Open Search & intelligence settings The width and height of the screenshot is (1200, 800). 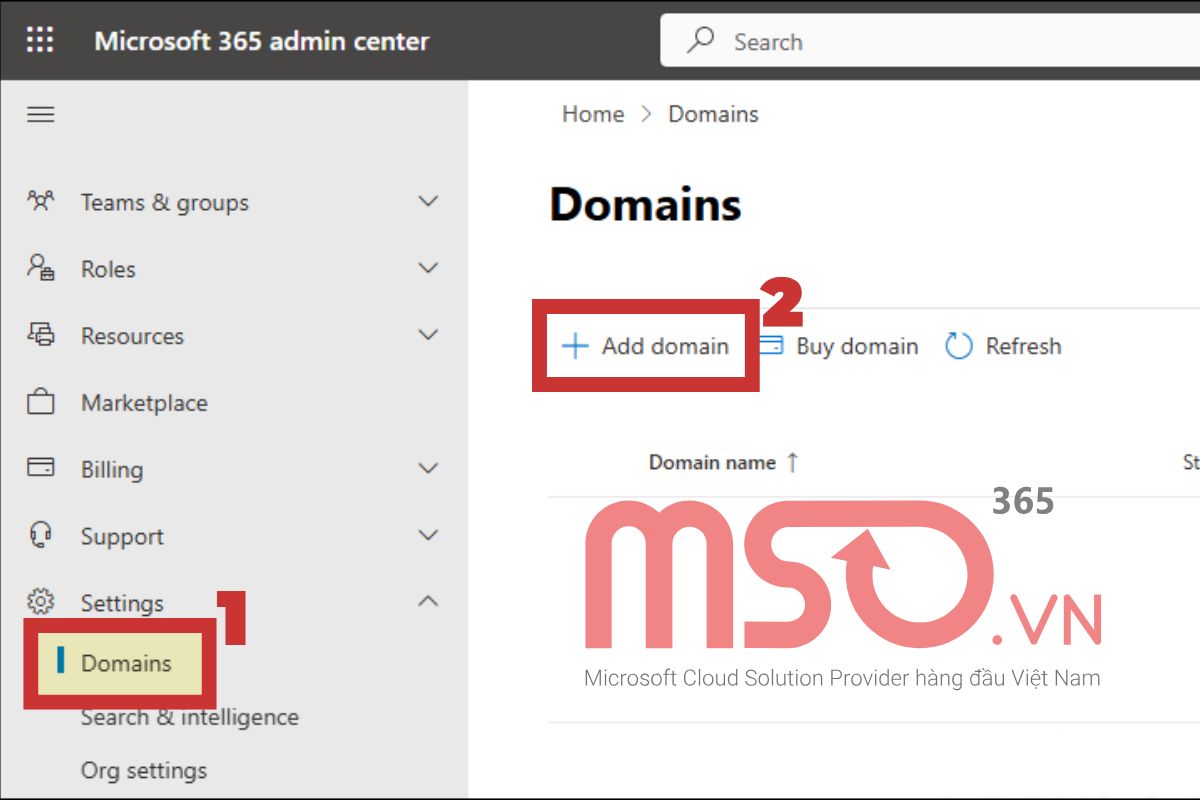[x=190, y=717]
